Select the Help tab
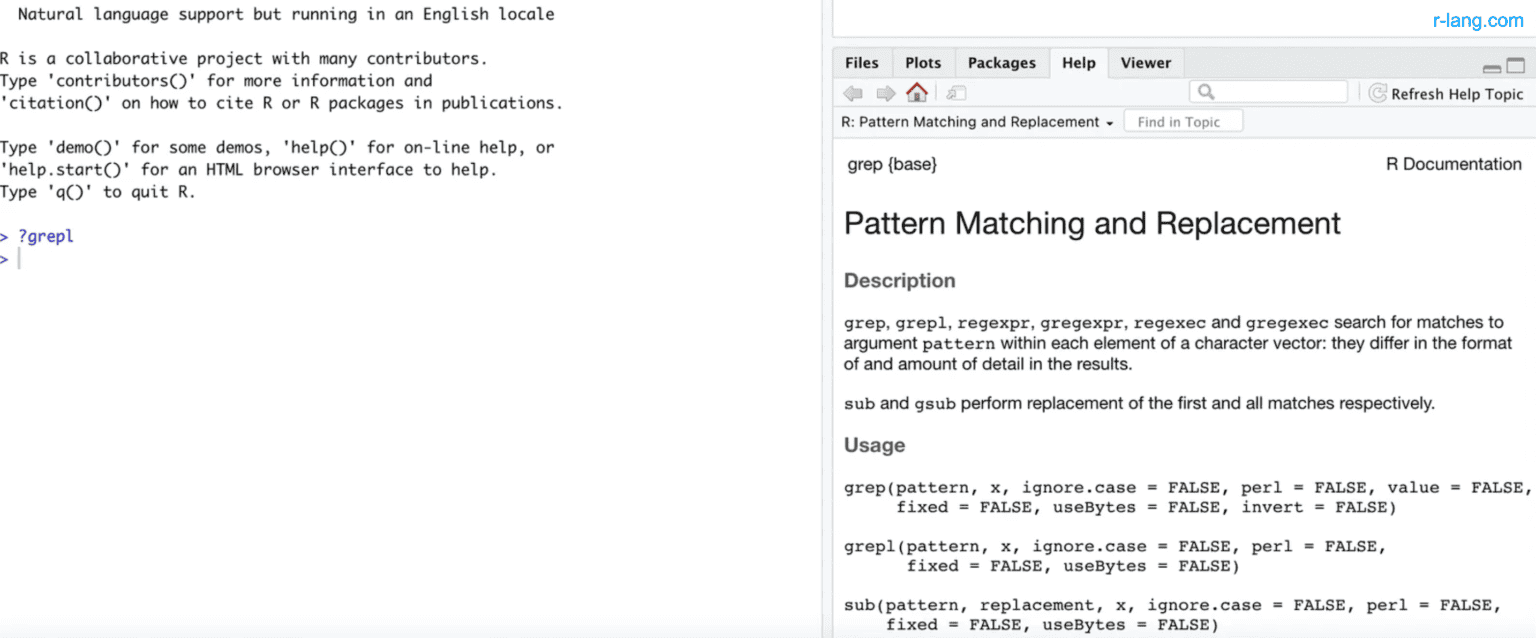The image size is (1536, 638). (x=1078, y=62)
